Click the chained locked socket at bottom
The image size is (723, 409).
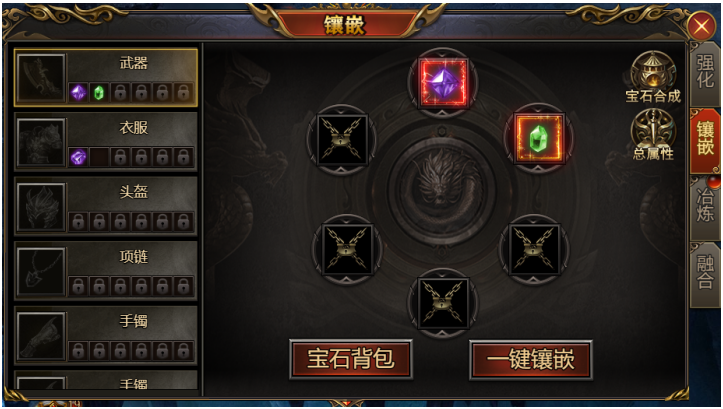[x=443, y=303]
